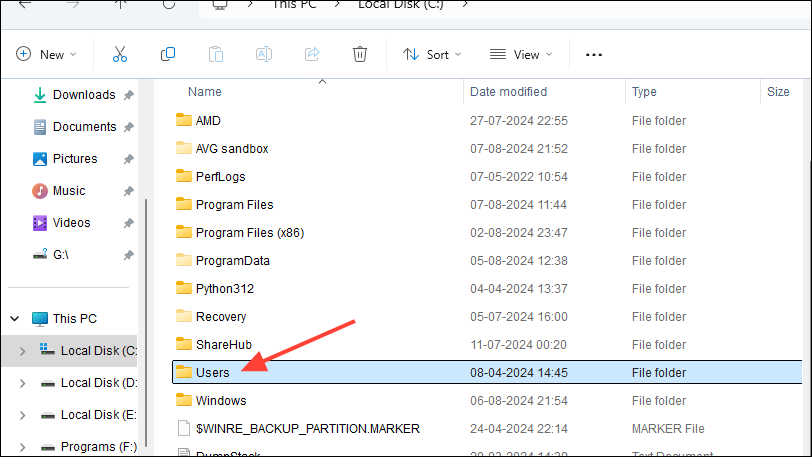Select the Users folder
812x457 pixels.
[x=487, y=373]
